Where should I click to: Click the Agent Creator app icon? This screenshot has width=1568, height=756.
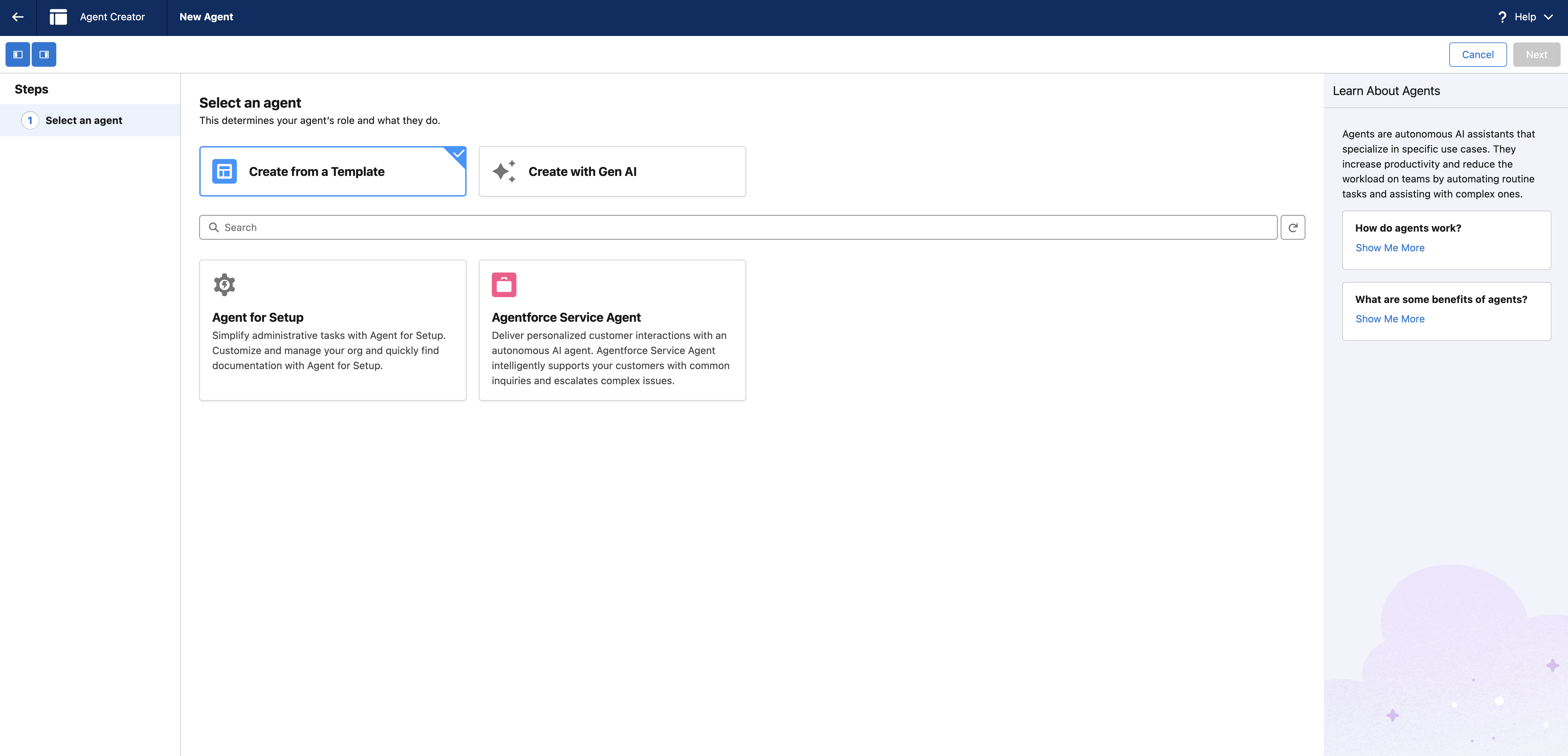[58, 17]
